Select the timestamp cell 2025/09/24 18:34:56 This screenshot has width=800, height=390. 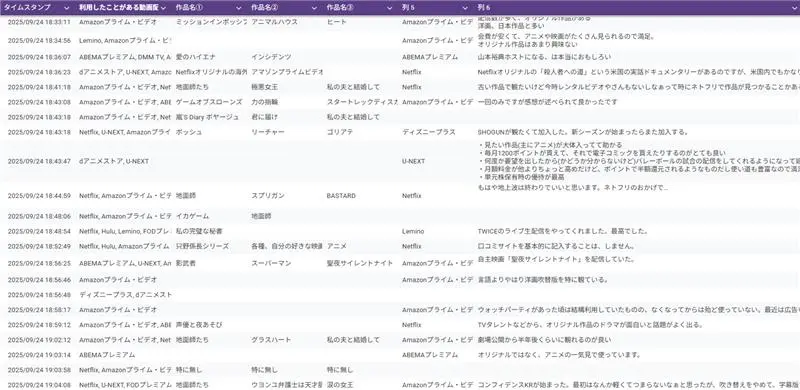click(39, 40)
